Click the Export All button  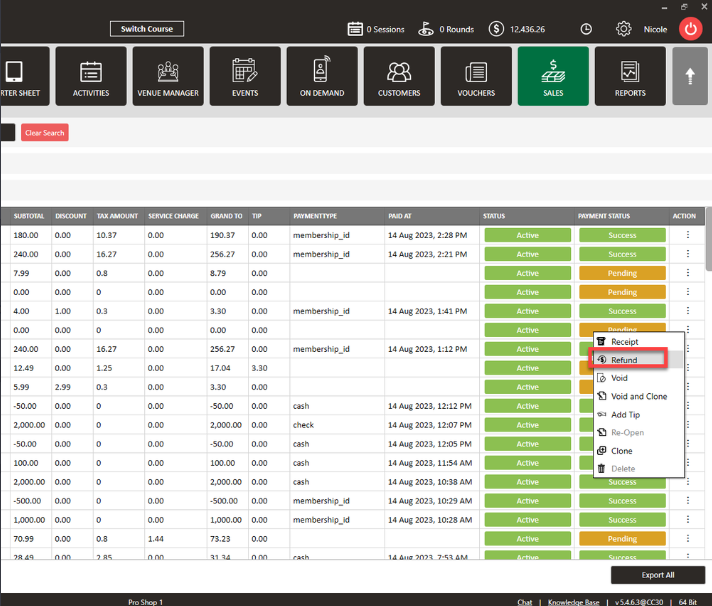[x=657, y=575]
